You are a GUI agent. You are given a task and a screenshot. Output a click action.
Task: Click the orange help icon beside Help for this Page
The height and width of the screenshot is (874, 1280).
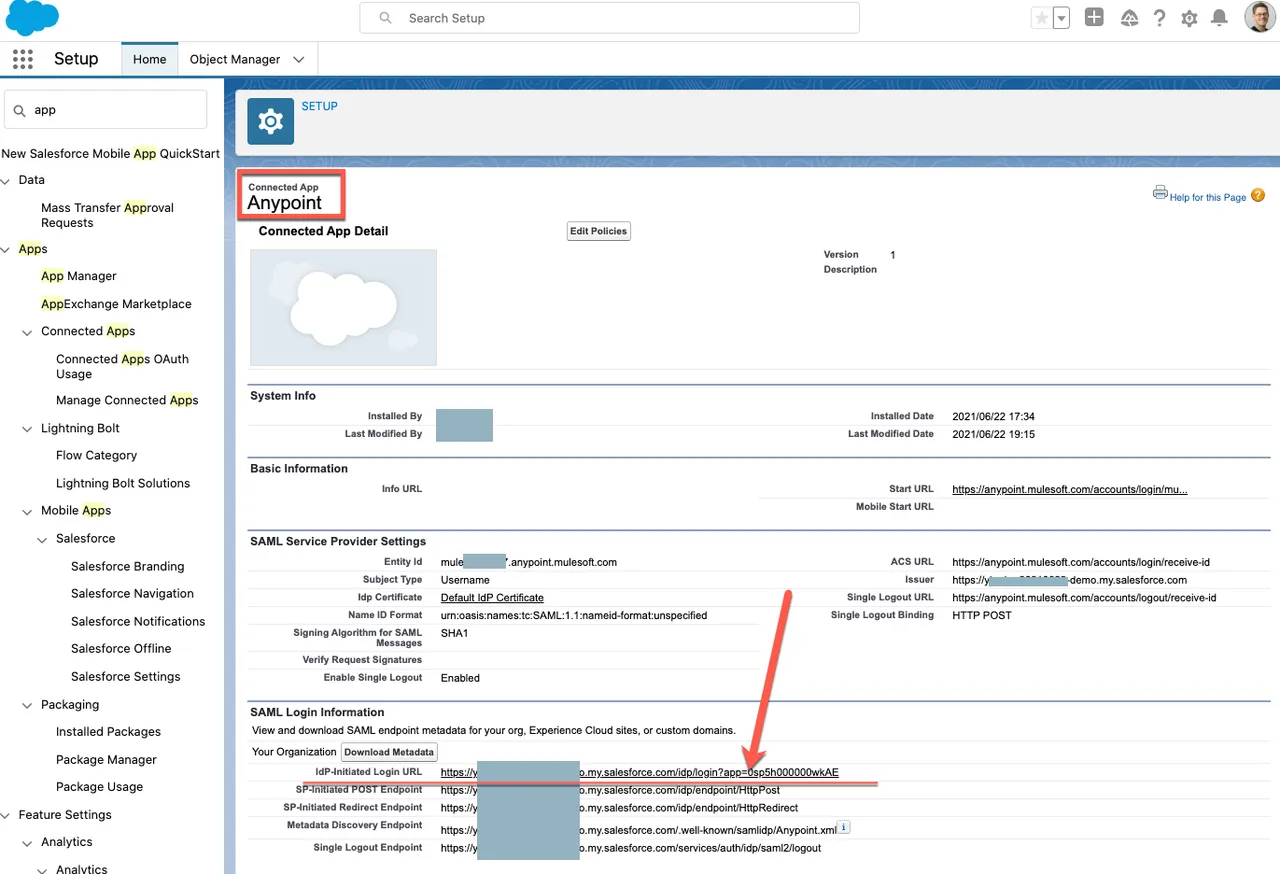click(x=1258, y=195)
